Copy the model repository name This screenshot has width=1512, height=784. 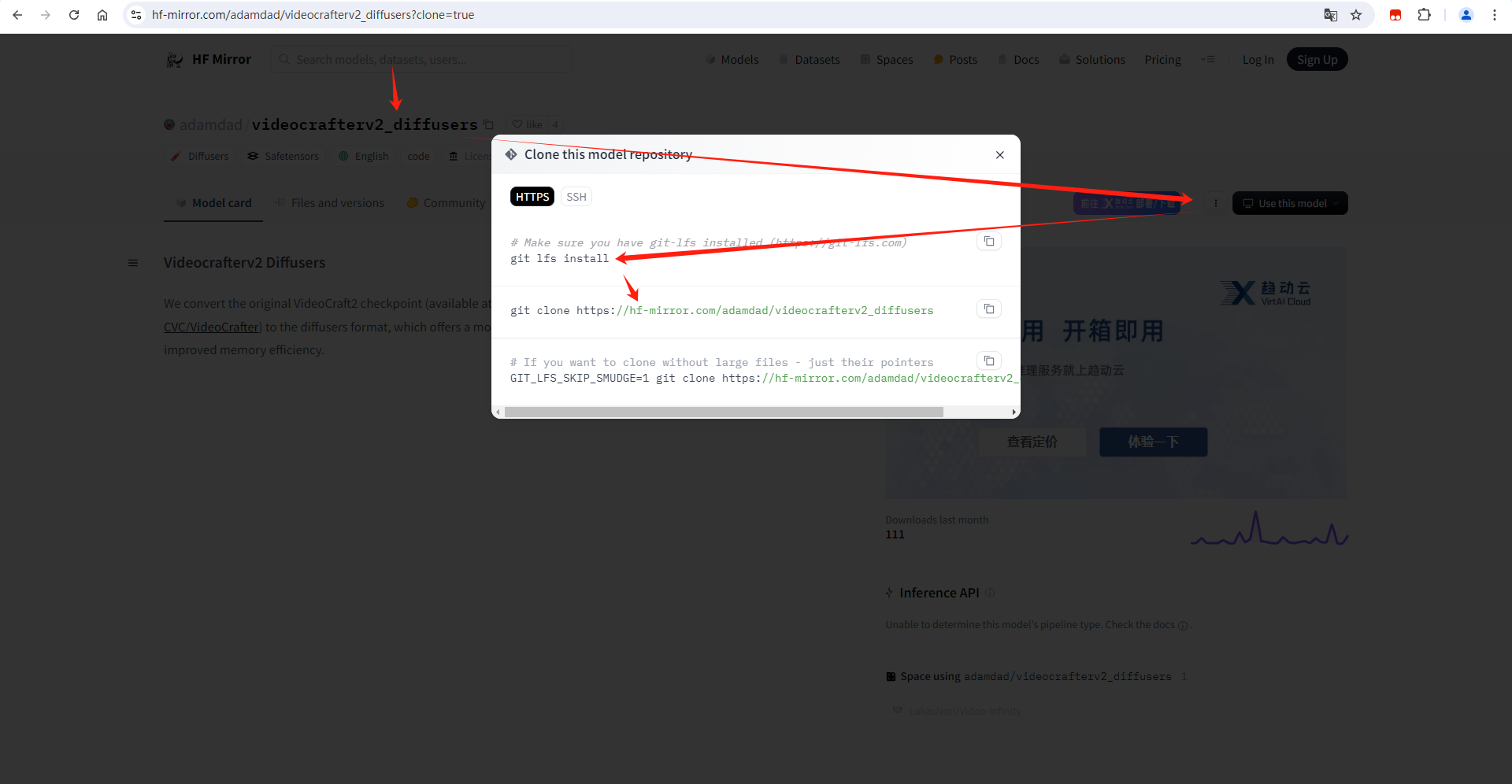pyautogui.click(x=488, y=124)
